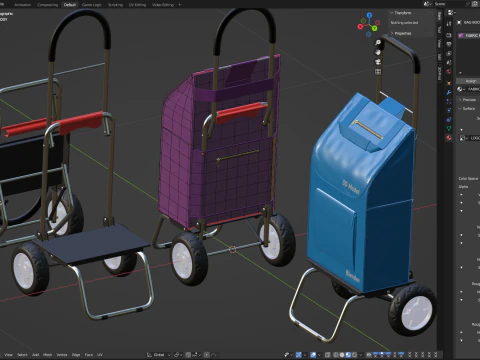This screenshot has height=360, width=480.
Task: Open the Object Data green triangle tab
Action: [x=449, y=128]
